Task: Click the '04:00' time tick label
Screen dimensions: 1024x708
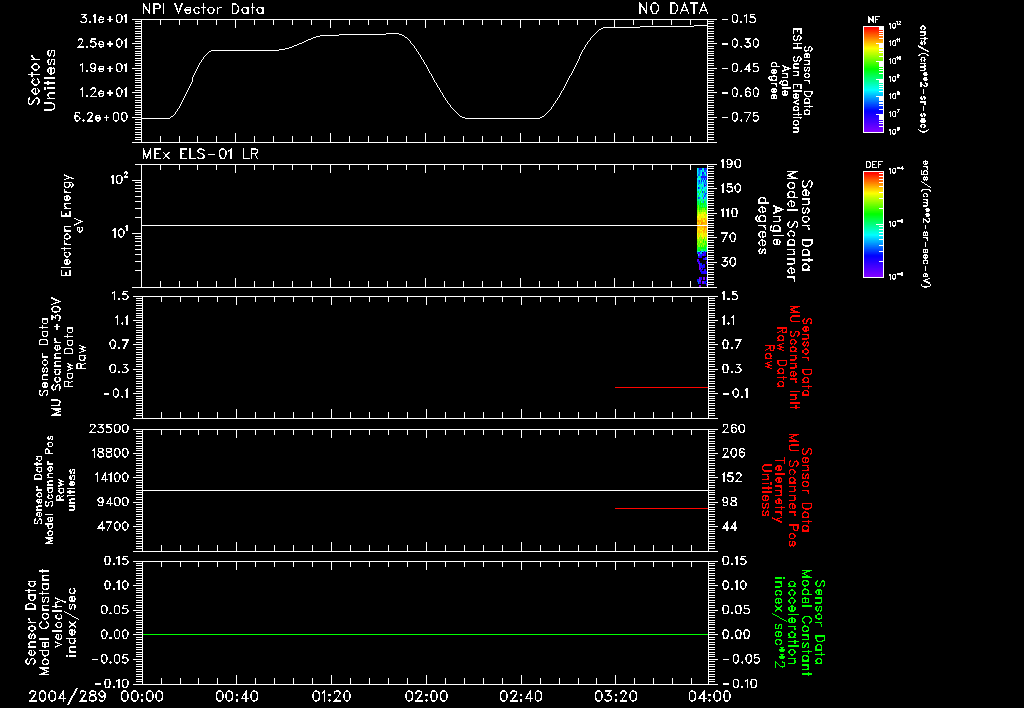Action: pyautogui.click(x=710, y=696)
